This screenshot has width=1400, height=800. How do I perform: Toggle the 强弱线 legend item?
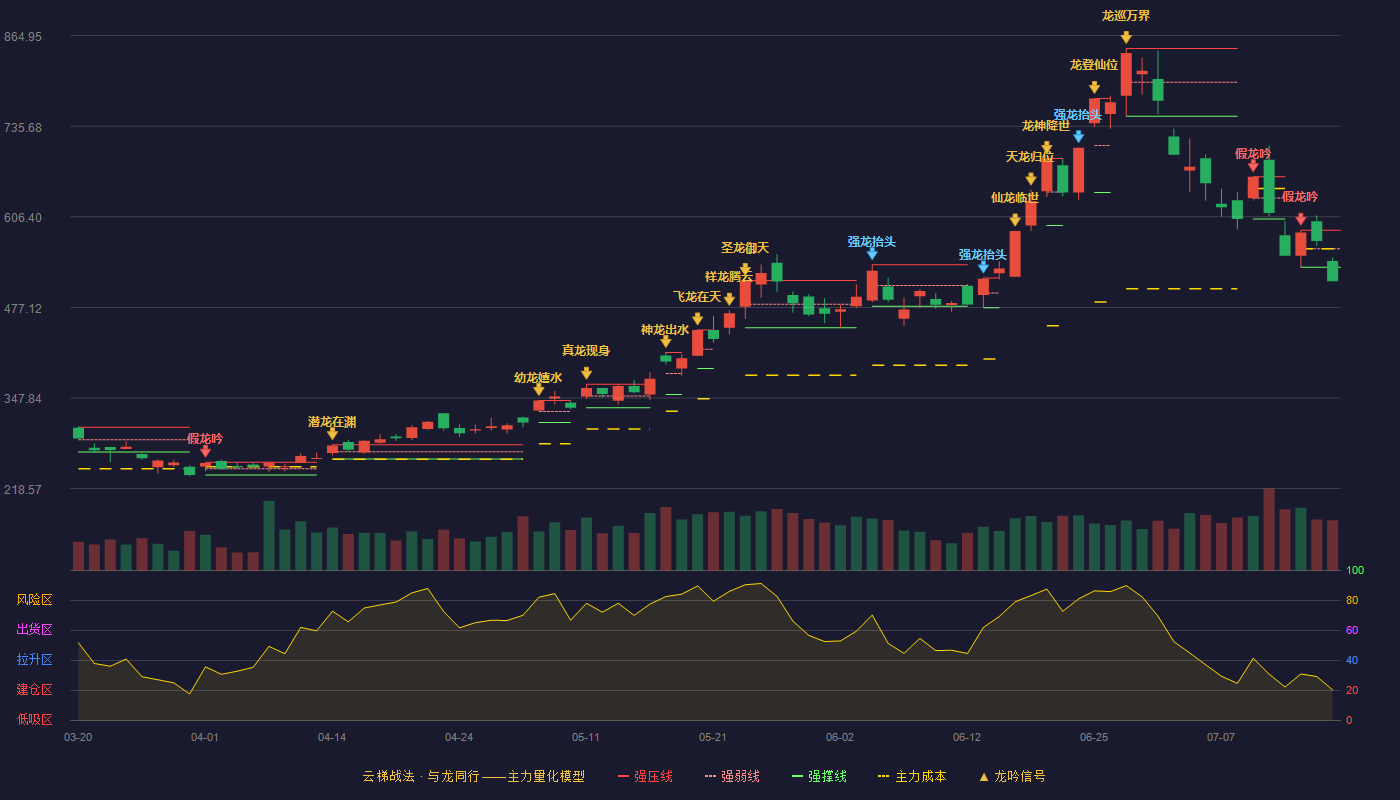(733, 776)
